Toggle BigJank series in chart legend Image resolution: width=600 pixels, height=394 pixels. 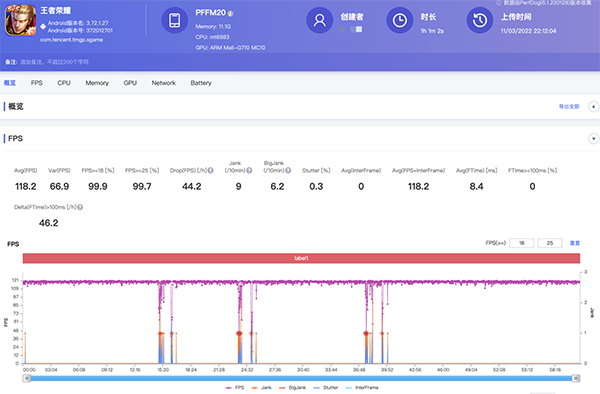pyautogui.click(x=292, y=387)
